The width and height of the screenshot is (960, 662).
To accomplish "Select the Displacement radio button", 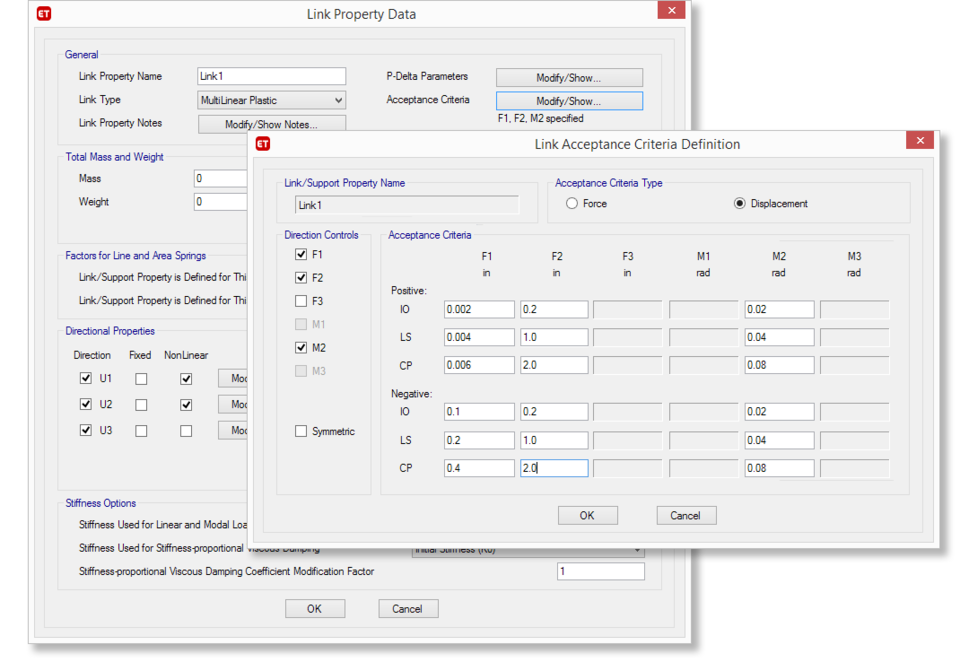I will (x=738, y=202).
